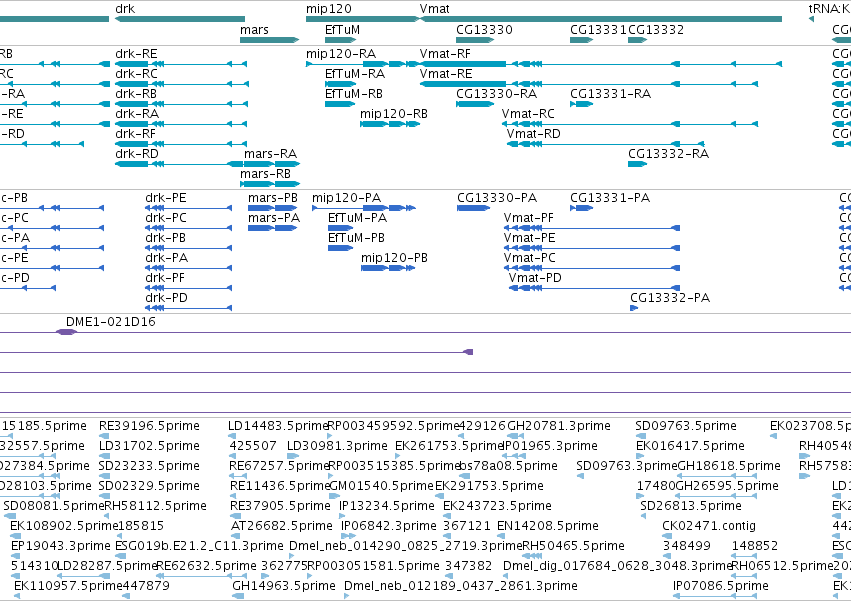Screen dimensions: 851x601
Task: Open the mip120-PA protein label
Action: [x=346, y=198]
